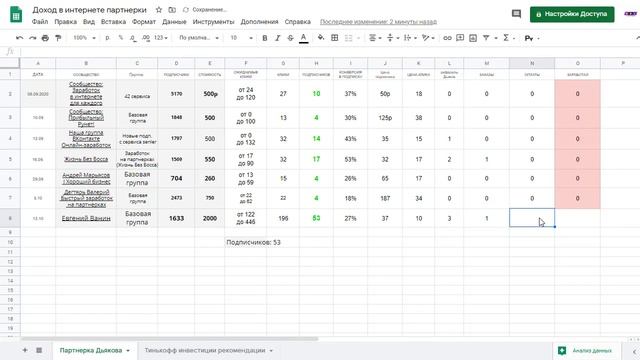Viewport: 640px width, 360px height.
Task: Open comment history speech bubble icon
Action: point(516,14)
